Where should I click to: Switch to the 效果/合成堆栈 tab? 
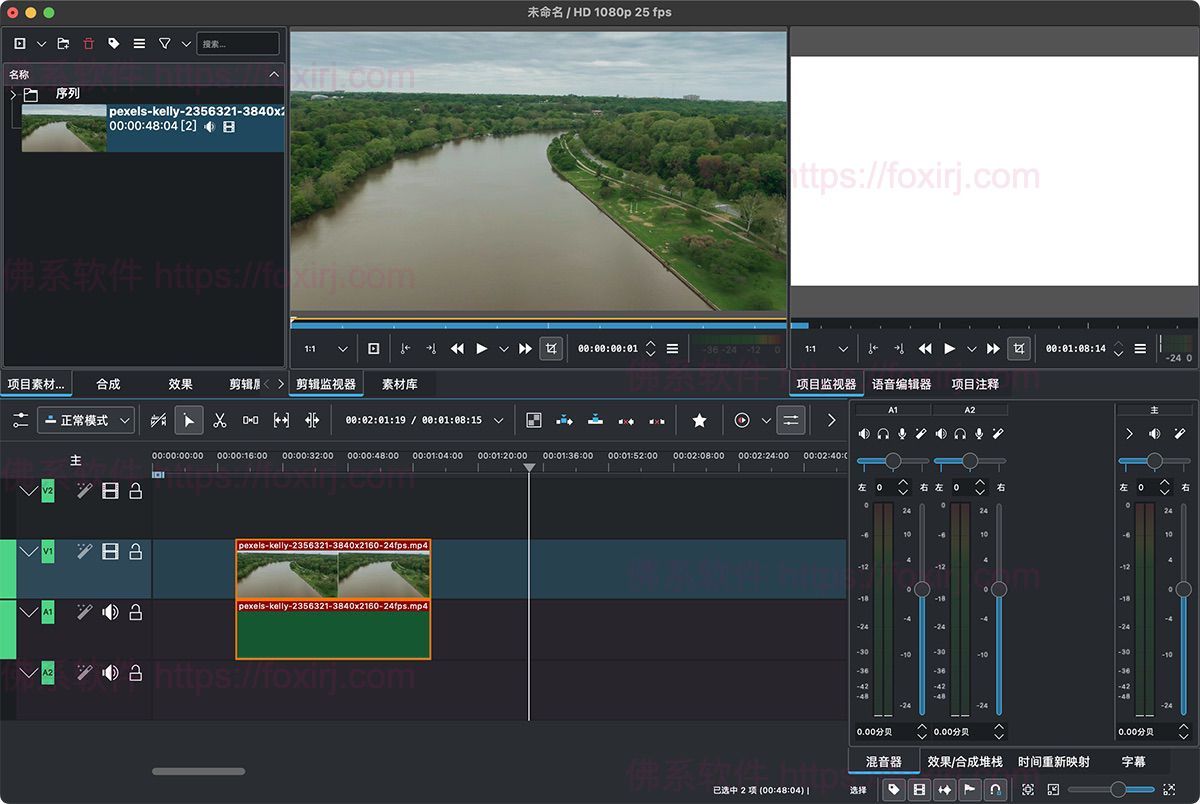[964, 762]
